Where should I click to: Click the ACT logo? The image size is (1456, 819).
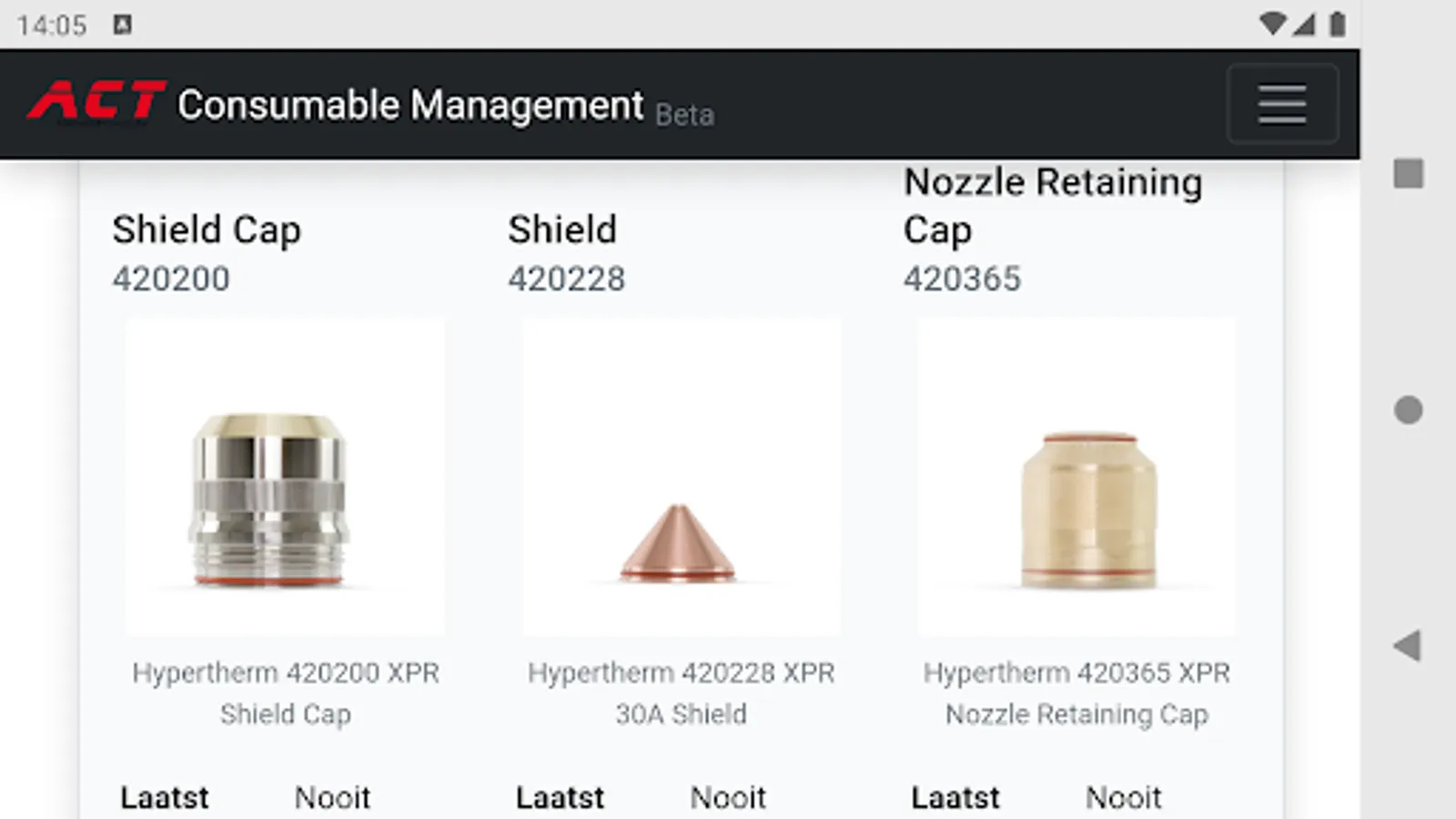(x=96, y=101)
